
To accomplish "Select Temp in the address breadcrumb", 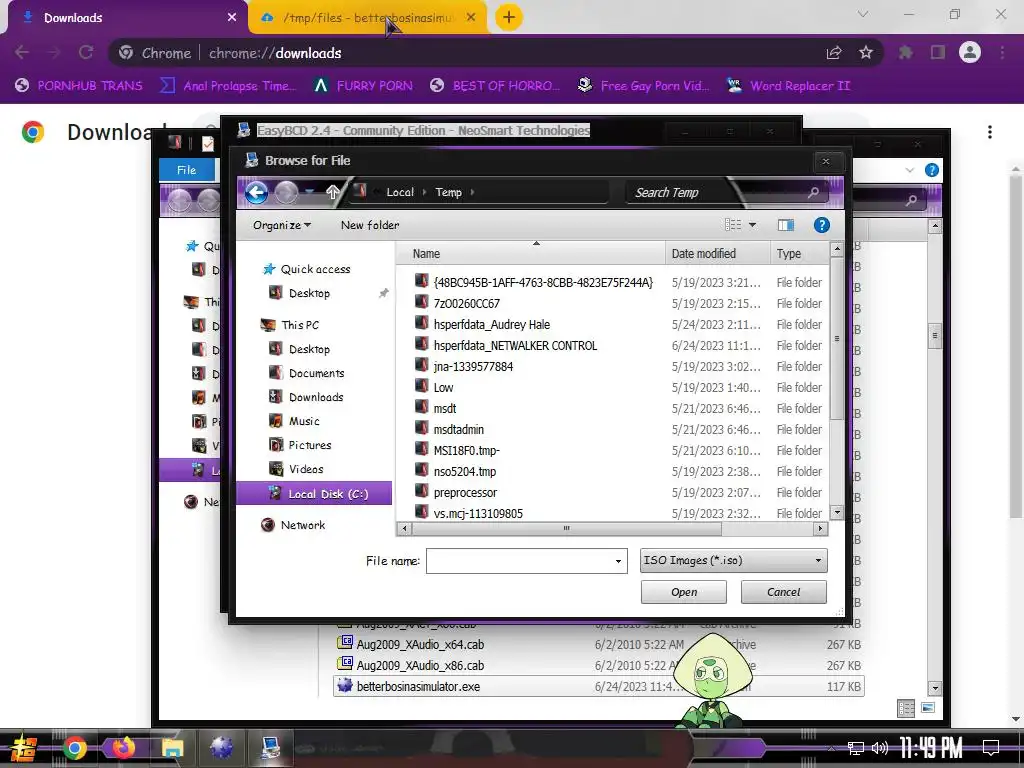I will 448,192.
